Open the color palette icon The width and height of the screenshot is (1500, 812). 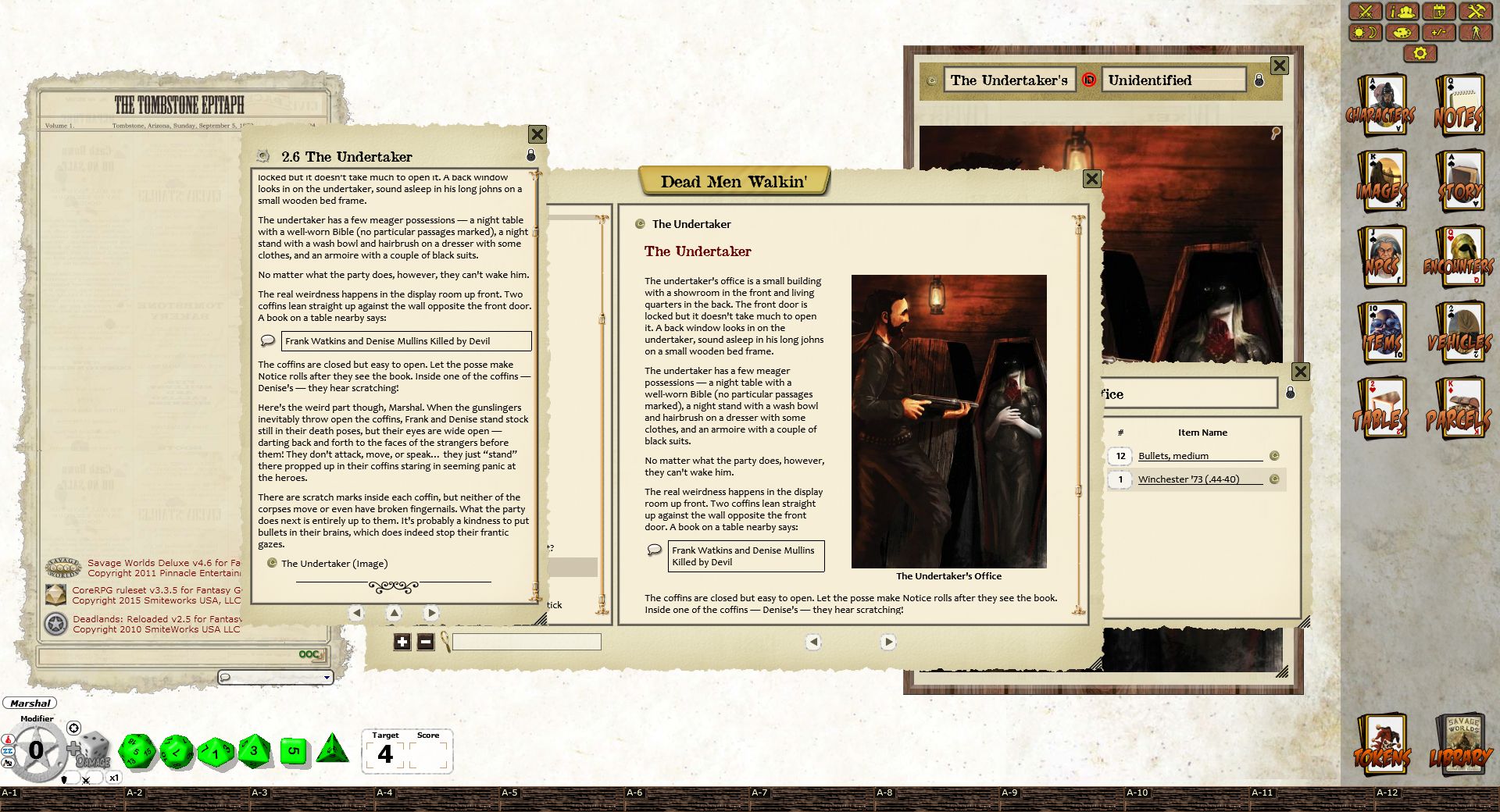[x=1402, y=33]
